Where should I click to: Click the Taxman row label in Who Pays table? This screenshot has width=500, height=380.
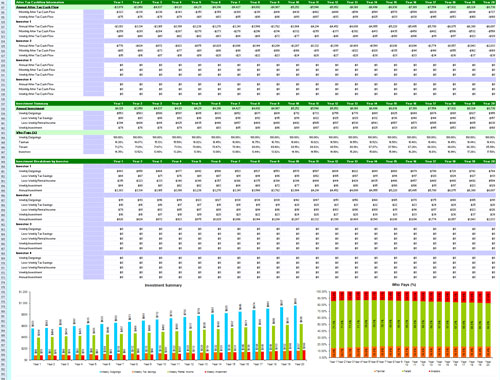24,142
